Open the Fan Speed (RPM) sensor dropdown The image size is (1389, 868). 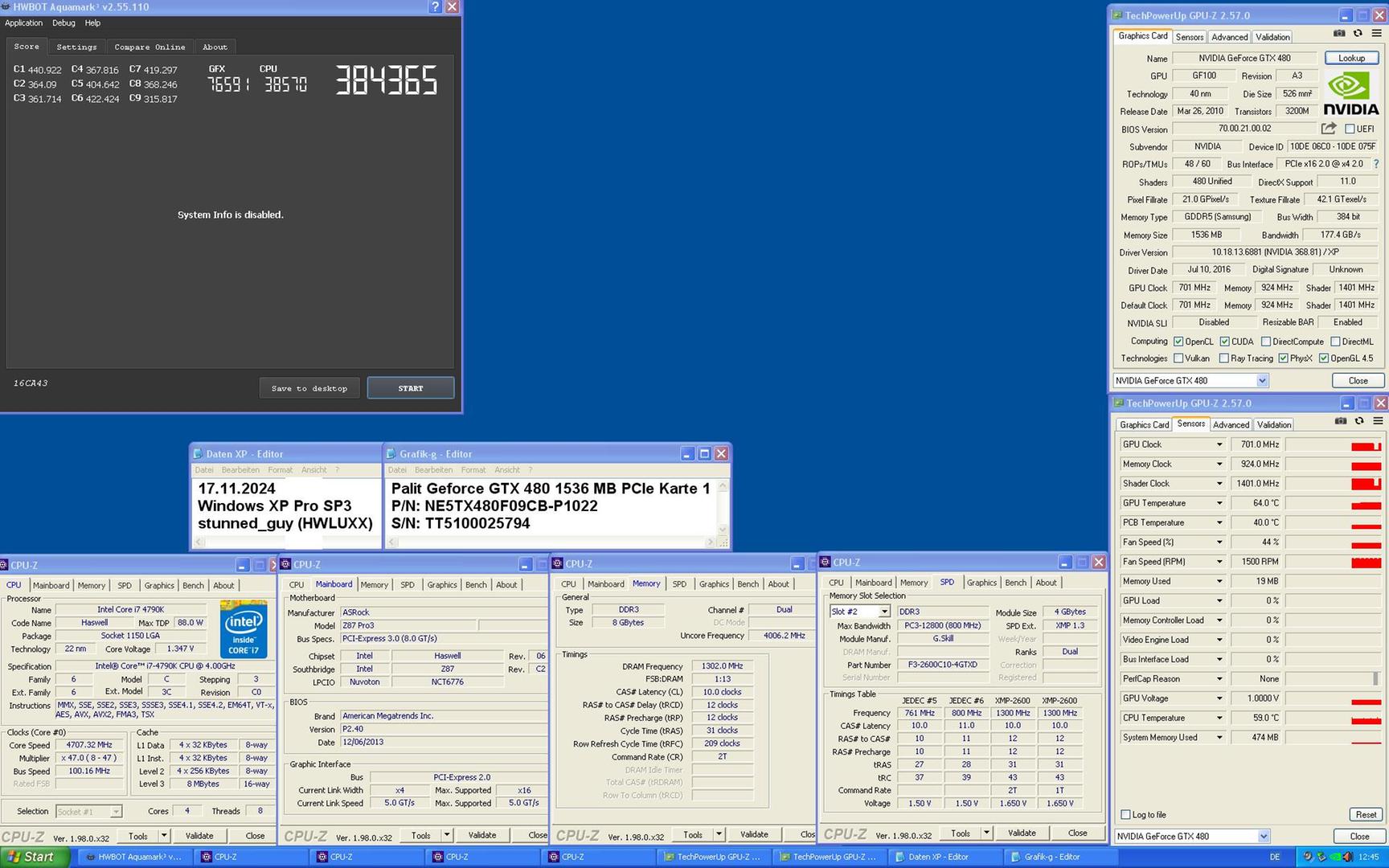click(1219, 562)
